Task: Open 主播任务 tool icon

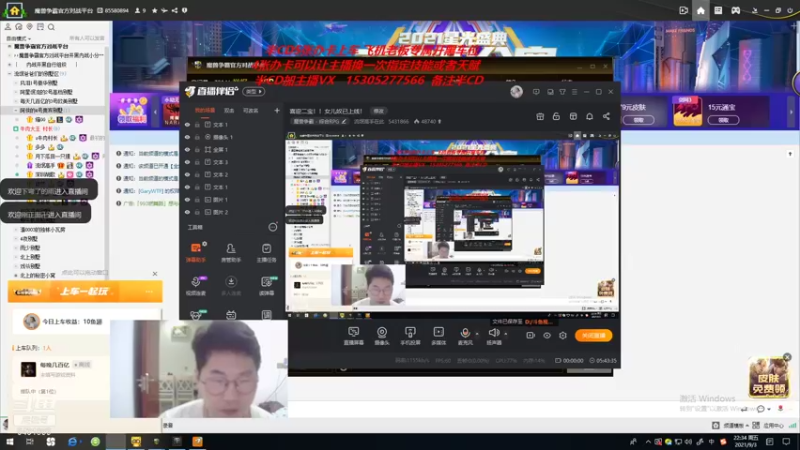Action: click(266, 252)
